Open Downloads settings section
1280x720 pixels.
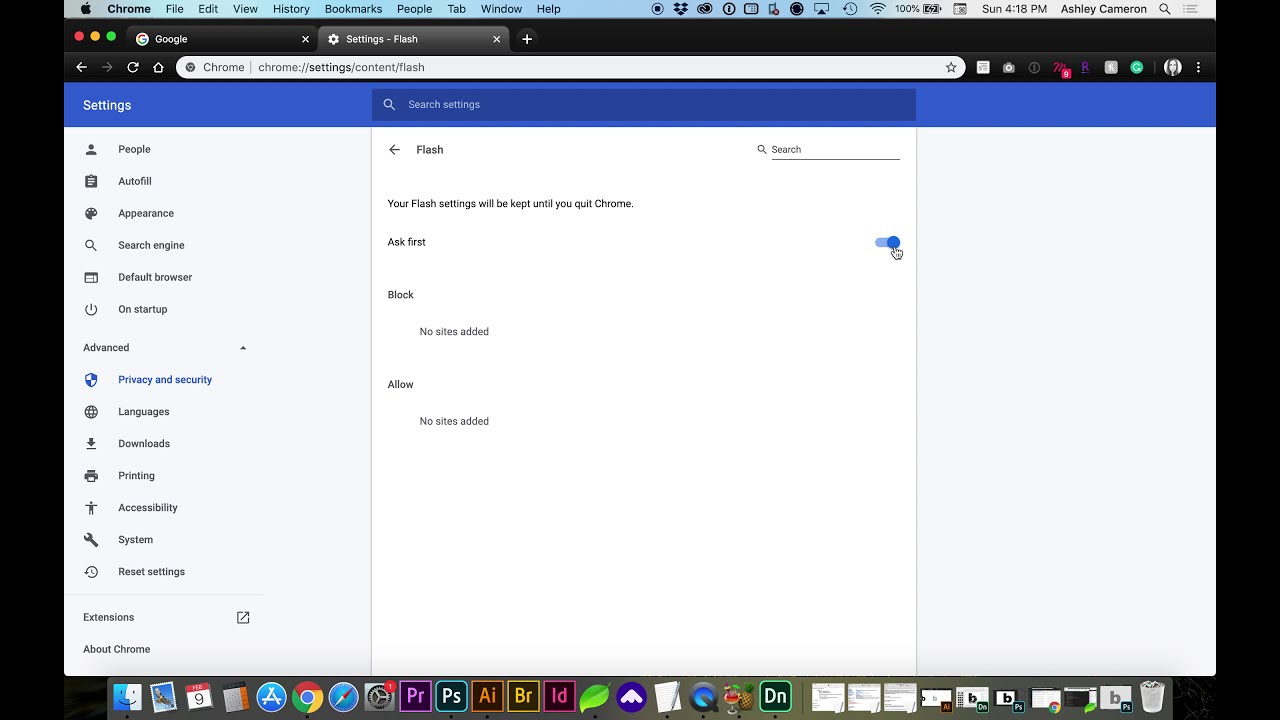click(x=144, y=444)
